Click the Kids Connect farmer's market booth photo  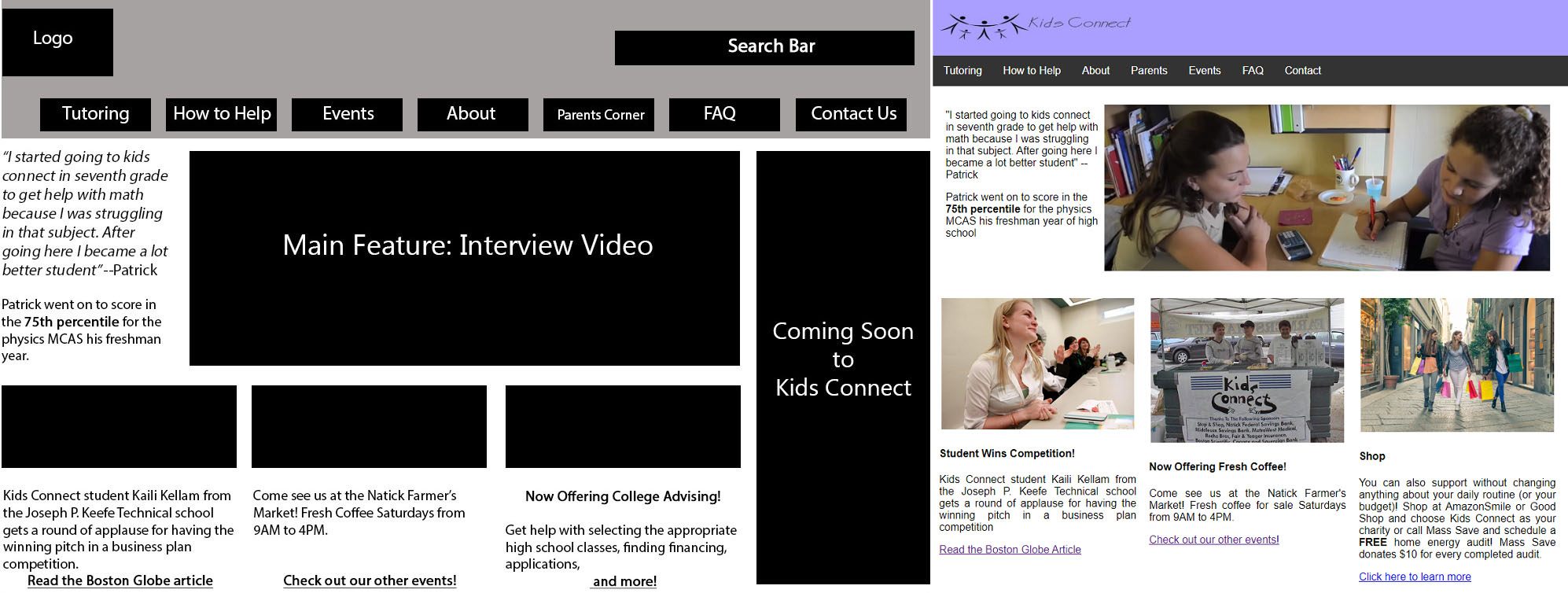pos(1246,370)
